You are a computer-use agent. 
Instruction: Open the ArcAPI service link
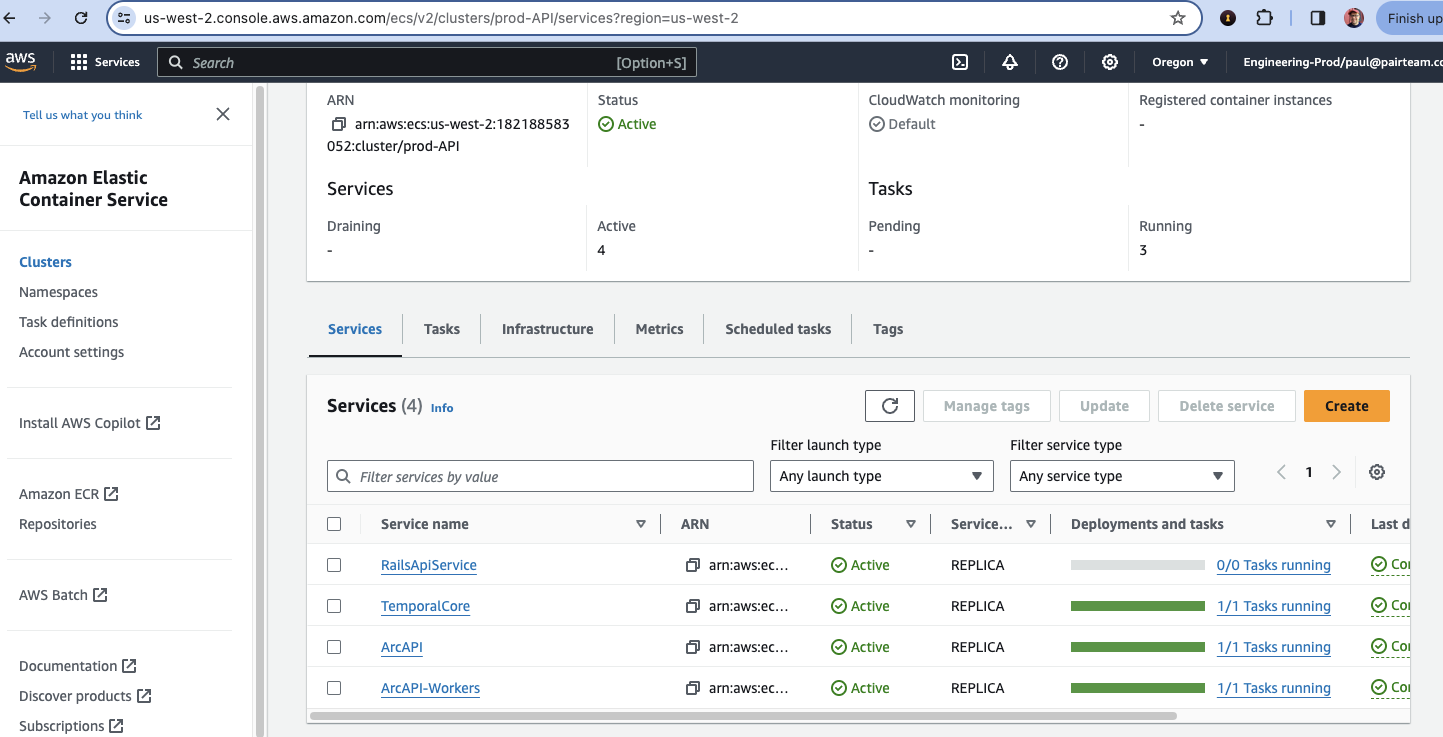click(402, 647)
